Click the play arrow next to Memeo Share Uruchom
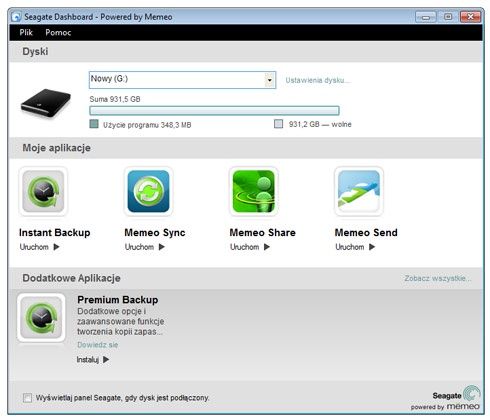 (267, 247)
